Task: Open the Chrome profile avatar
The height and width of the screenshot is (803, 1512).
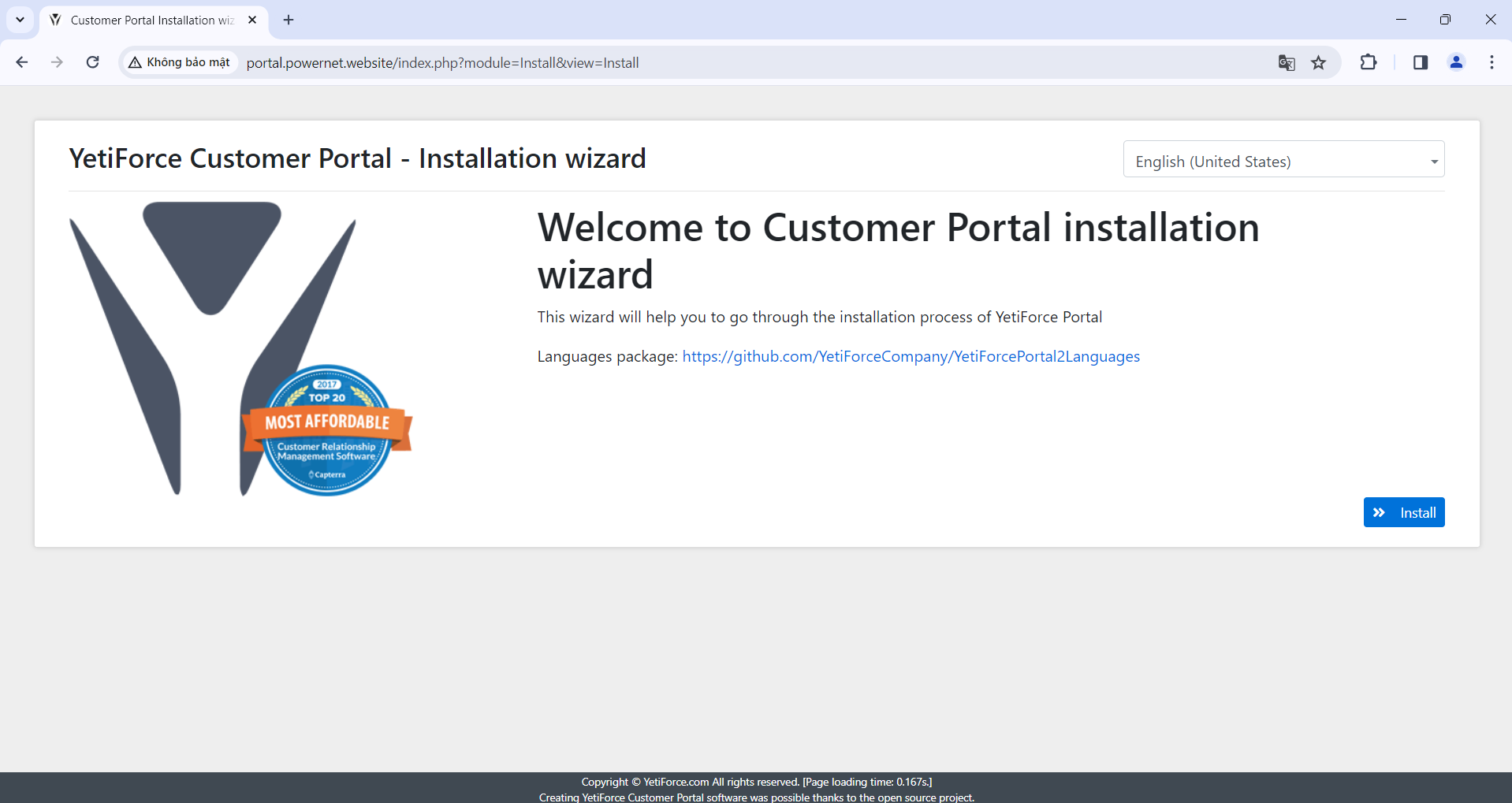Action: click(x=1456, y=62)
